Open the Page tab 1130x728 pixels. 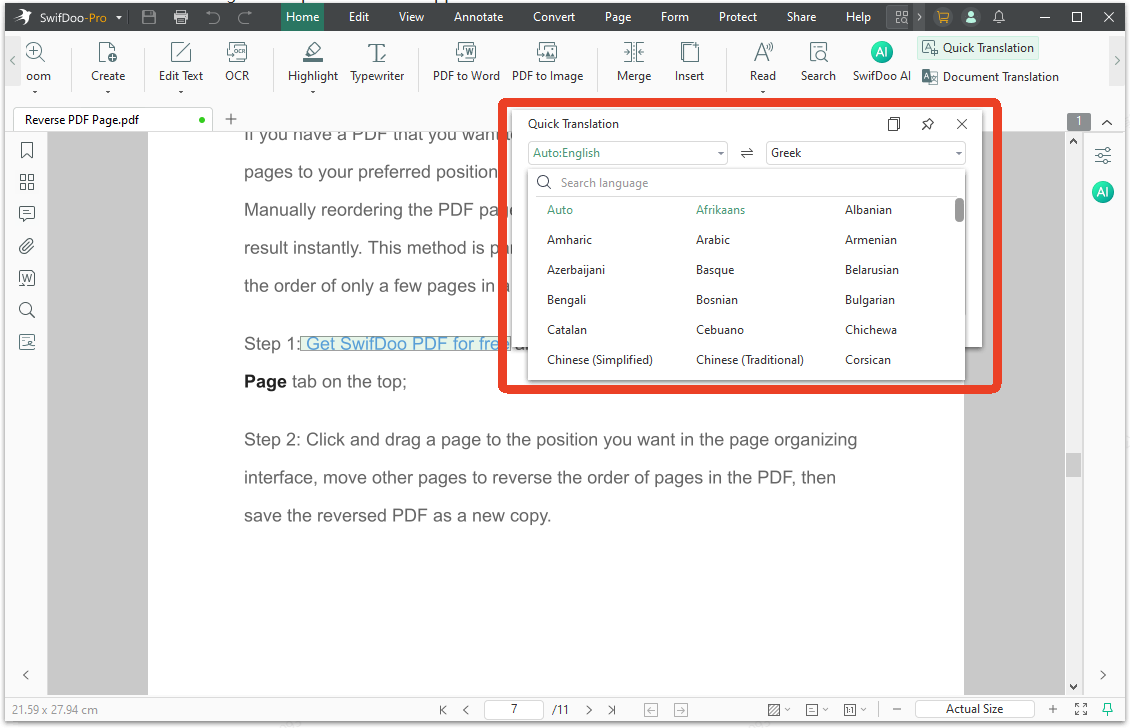tap(618, 17)
